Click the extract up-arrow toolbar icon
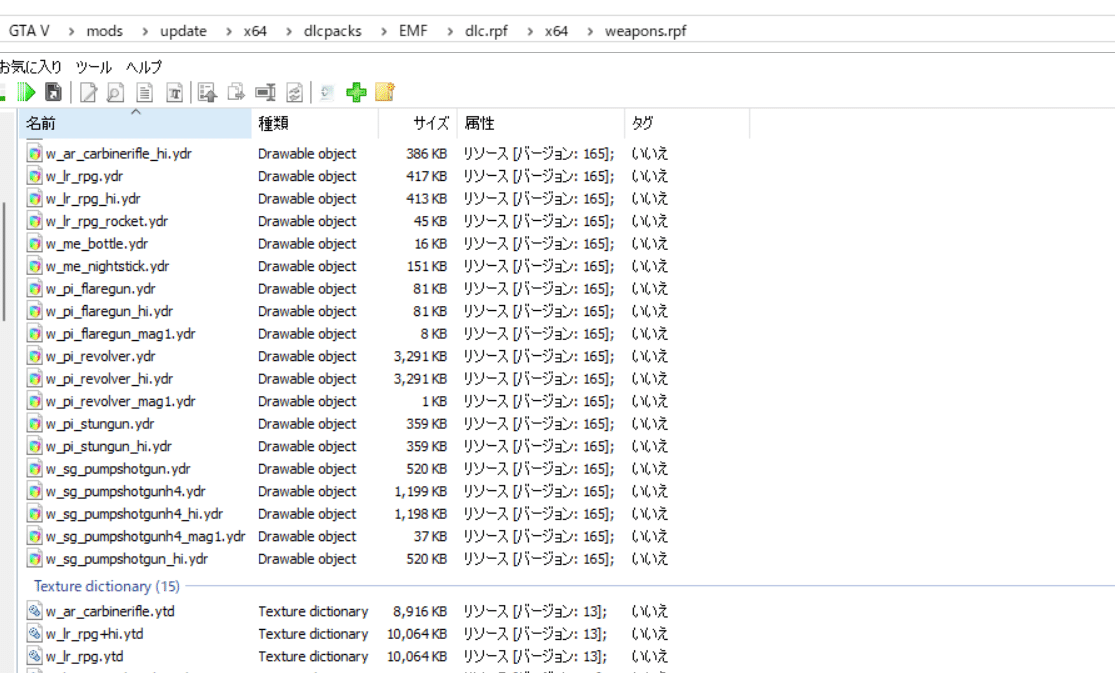The width and height of the screenshot is (1115, 673). (x=208, y=92)
